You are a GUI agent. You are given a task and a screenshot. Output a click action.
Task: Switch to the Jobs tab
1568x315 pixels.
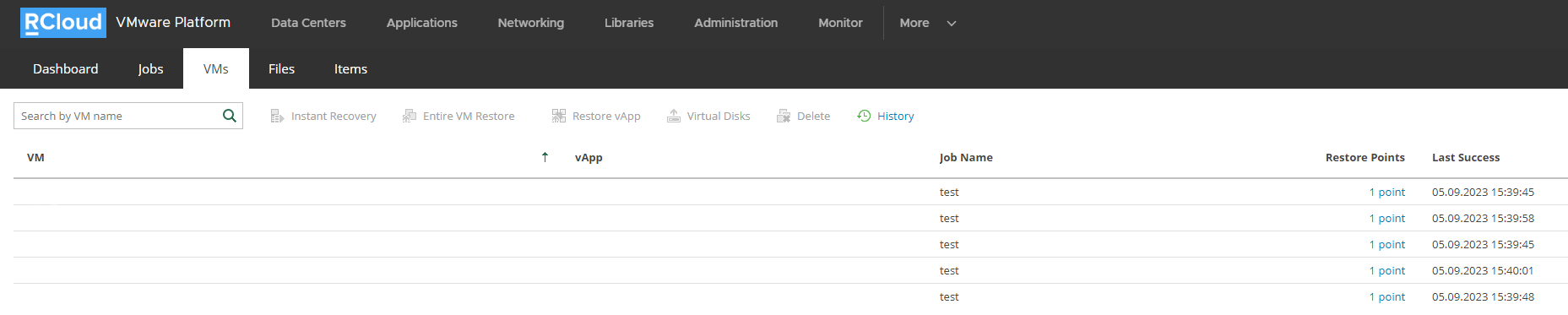coord(150,68)
